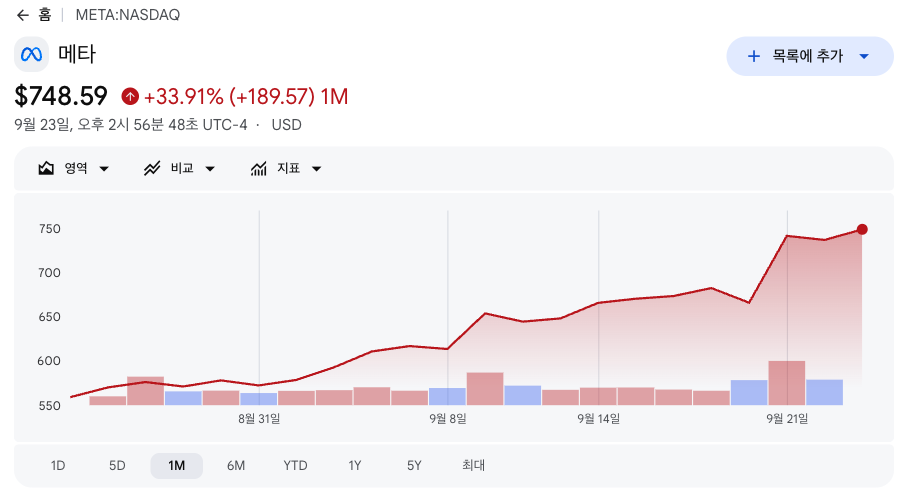Image resolution: width=900 pixels, height=490 pixels.
Task: Click the 600 y-axis label
Action: click(x=49, y=361)
